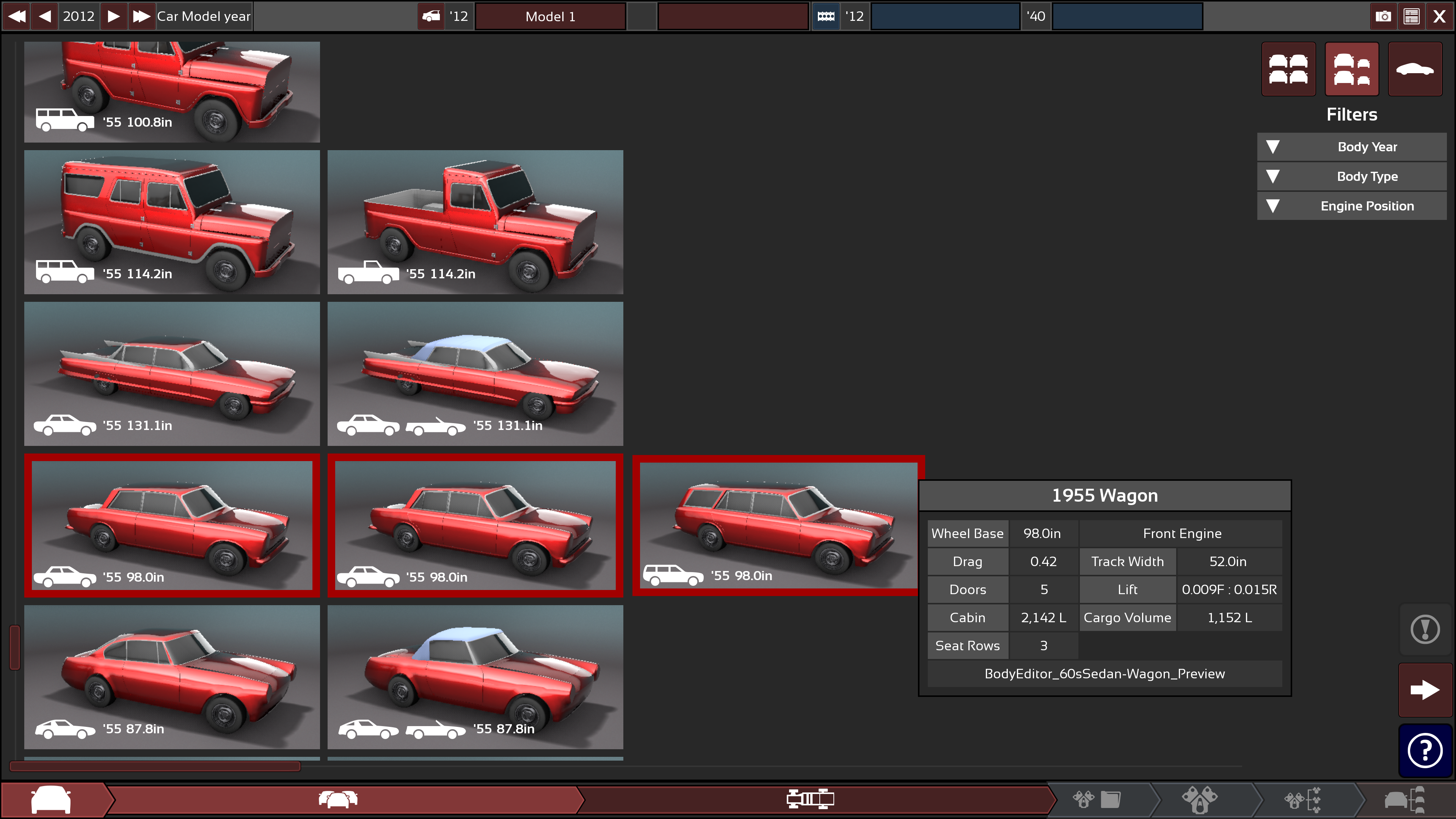Select the '55 87.8in coupe body

click(172, 677)
